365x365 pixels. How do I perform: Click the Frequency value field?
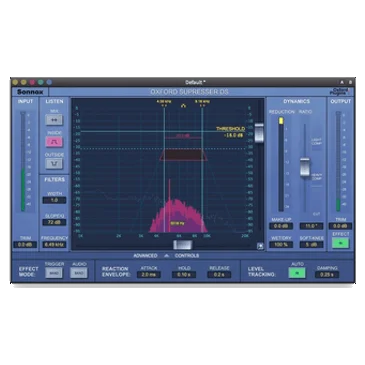(x=54, y=244)
